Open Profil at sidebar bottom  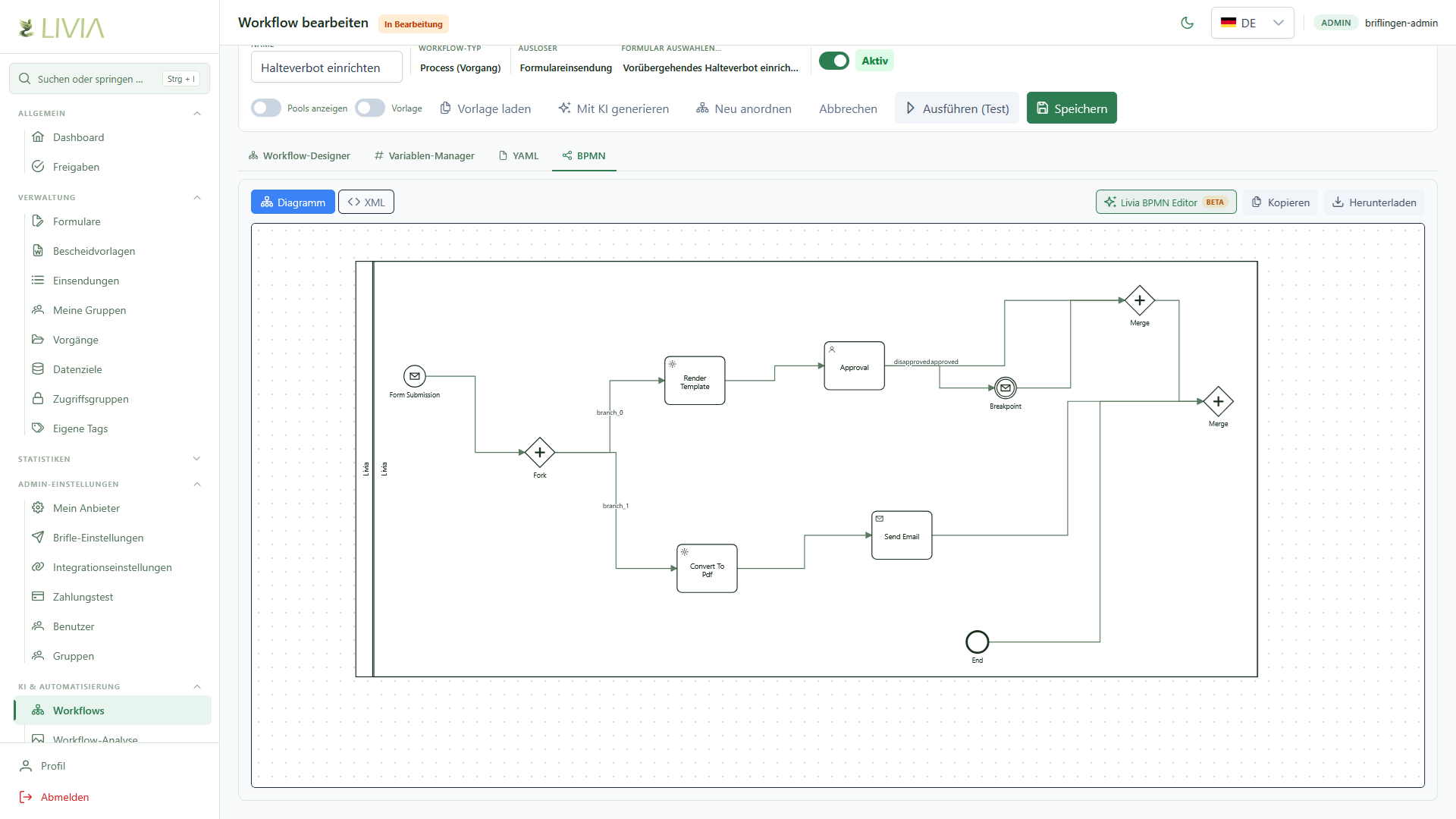109,766
